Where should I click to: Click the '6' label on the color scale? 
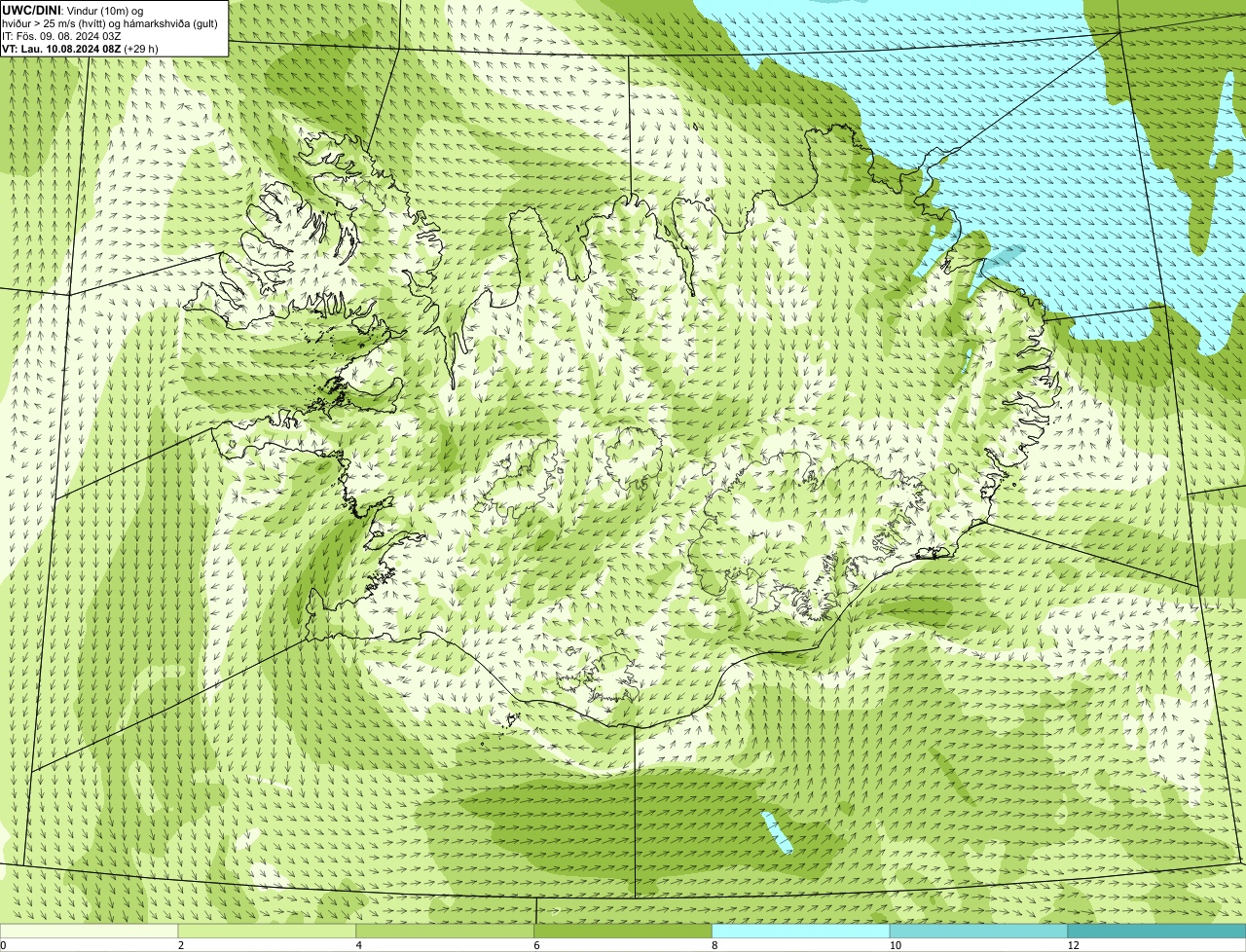point(536,945)
